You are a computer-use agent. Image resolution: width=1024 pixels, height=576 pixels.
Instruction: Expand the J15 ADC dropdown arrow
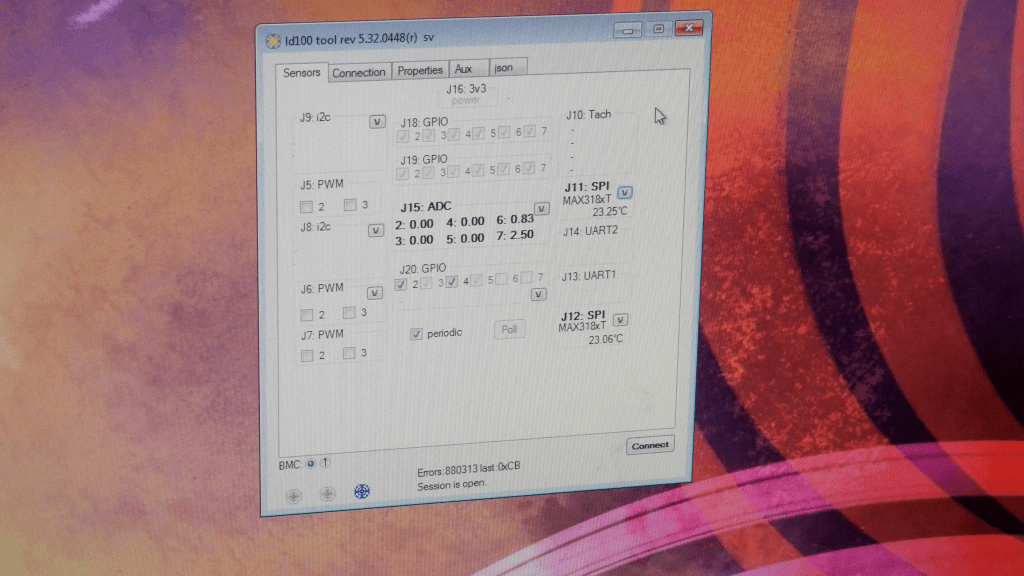(541, 208)
